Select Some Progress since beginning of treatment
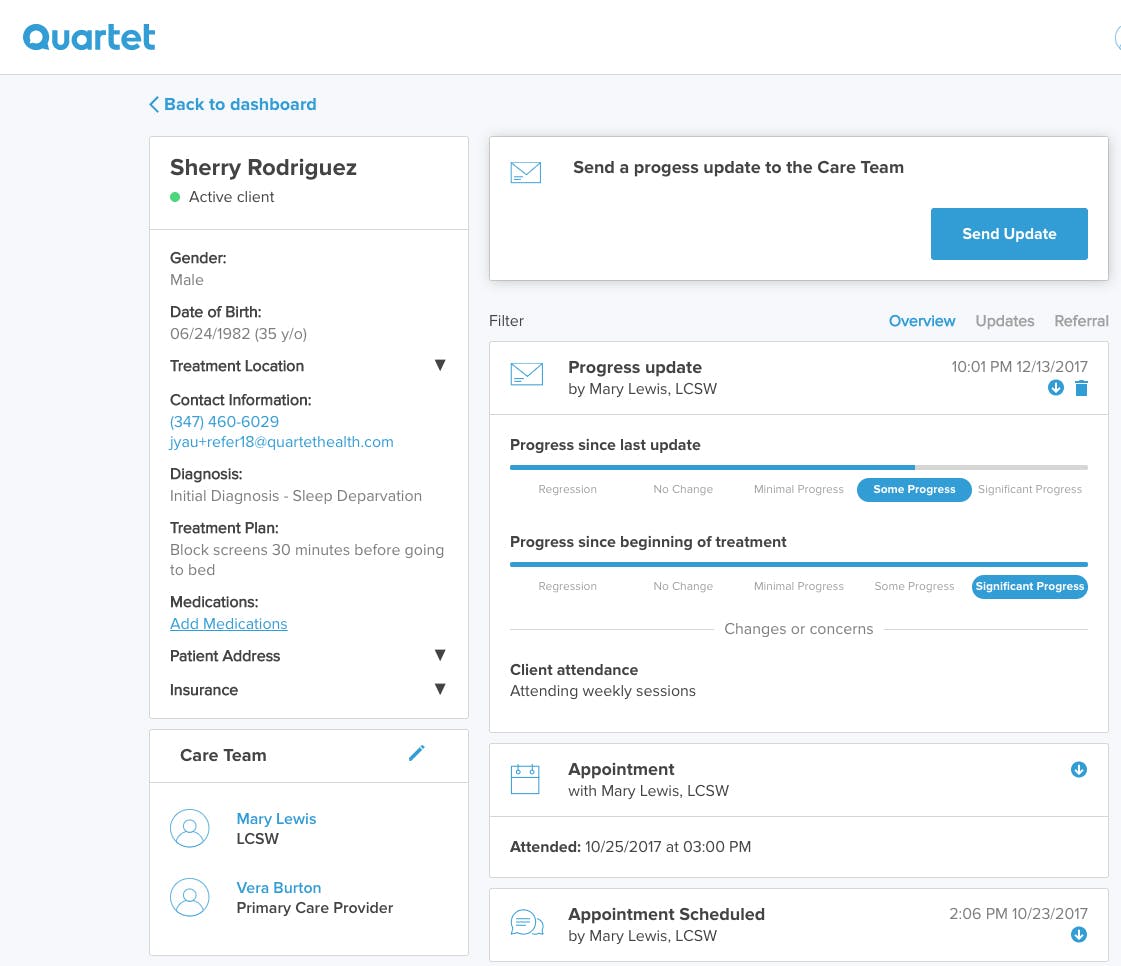Image resolution: width=1121 pixels, height=966 pixels. [x=914, y=587]
